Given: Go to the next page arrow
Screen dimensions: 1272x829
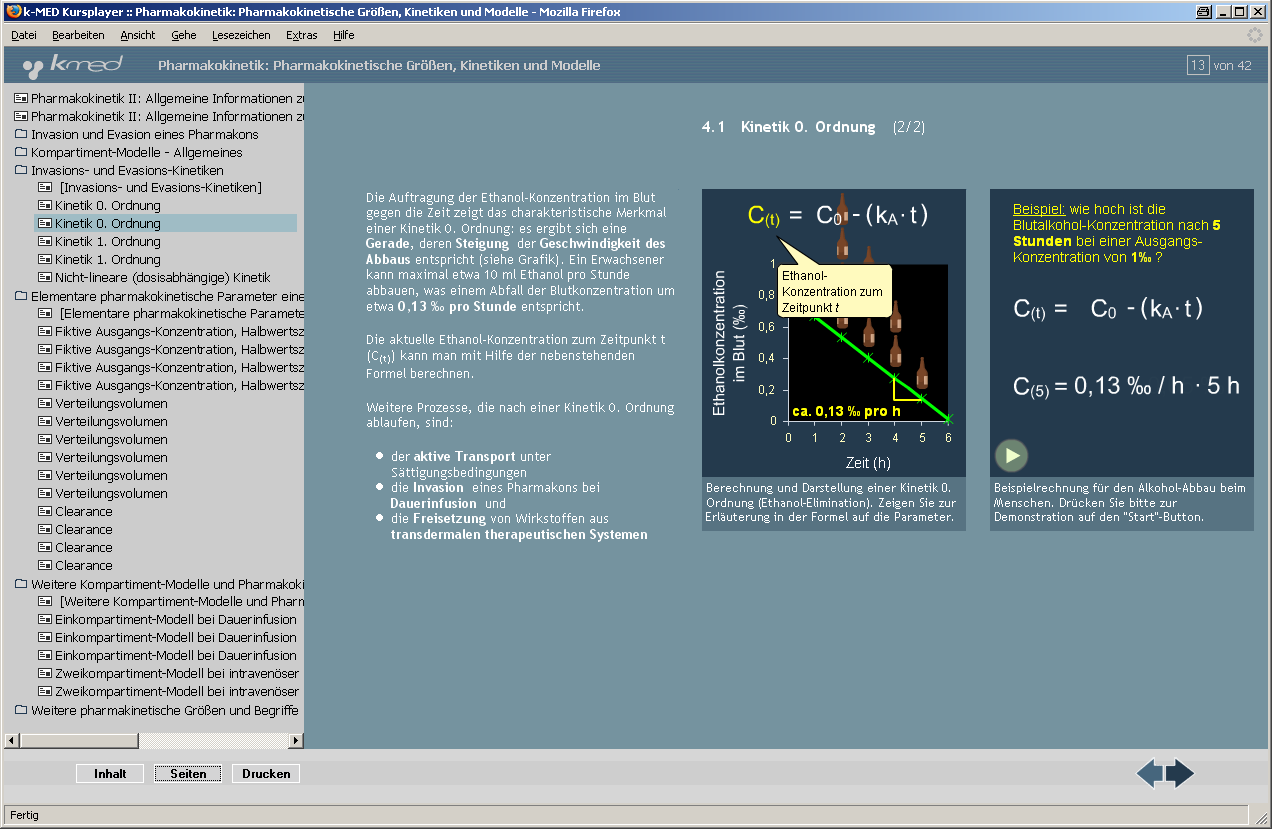Looking at the screenshot, I should coord(1182,773).
